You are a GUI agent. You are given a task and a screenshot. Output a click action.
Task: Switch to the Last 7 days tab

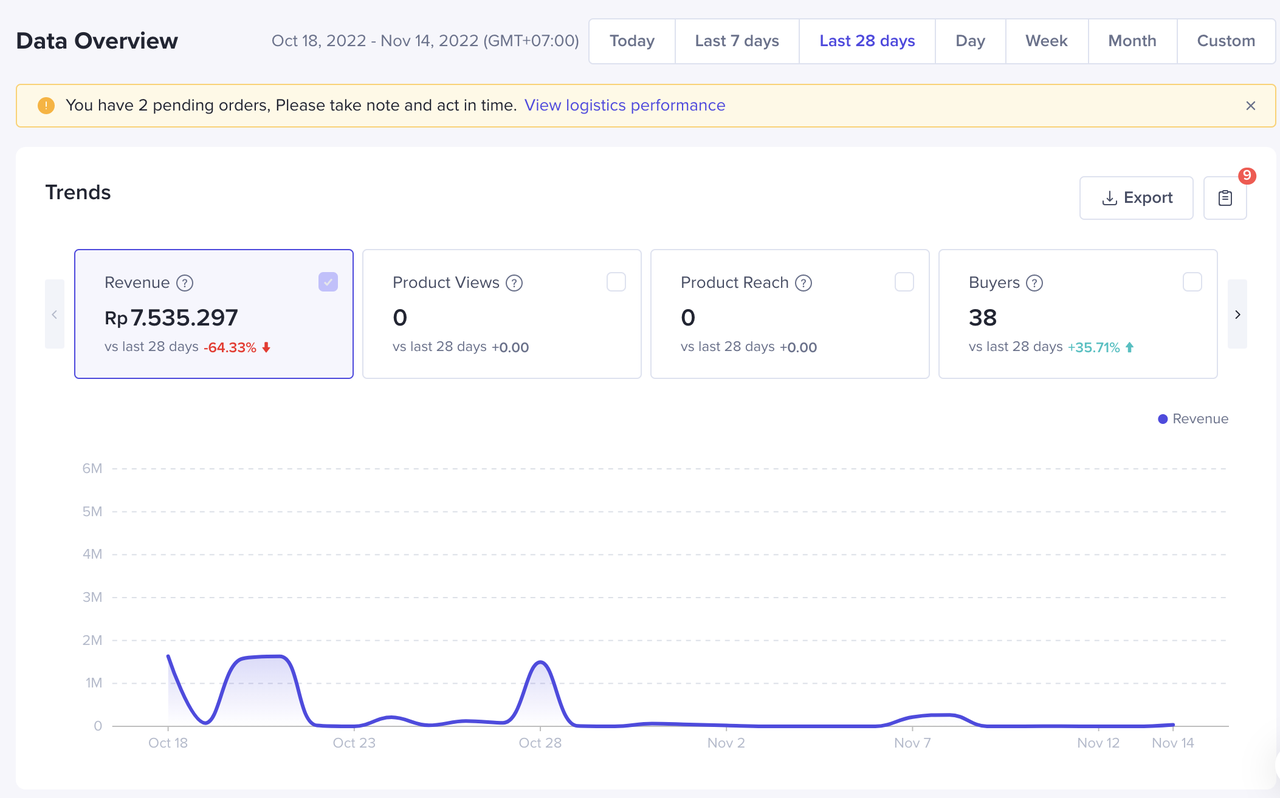pyautogui.click(x=737, y=41)
